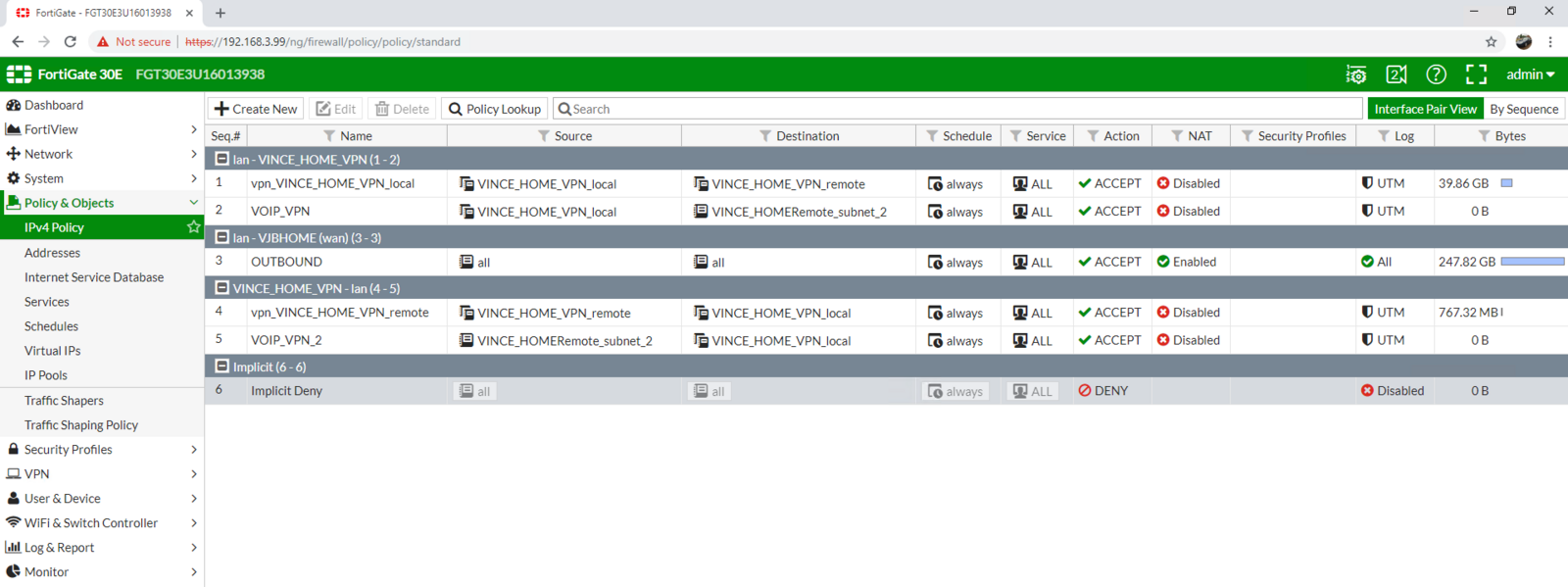The image size is (1568, 587).
Task: Click the Schedule column filter icon
Action: tap(932, 136)
